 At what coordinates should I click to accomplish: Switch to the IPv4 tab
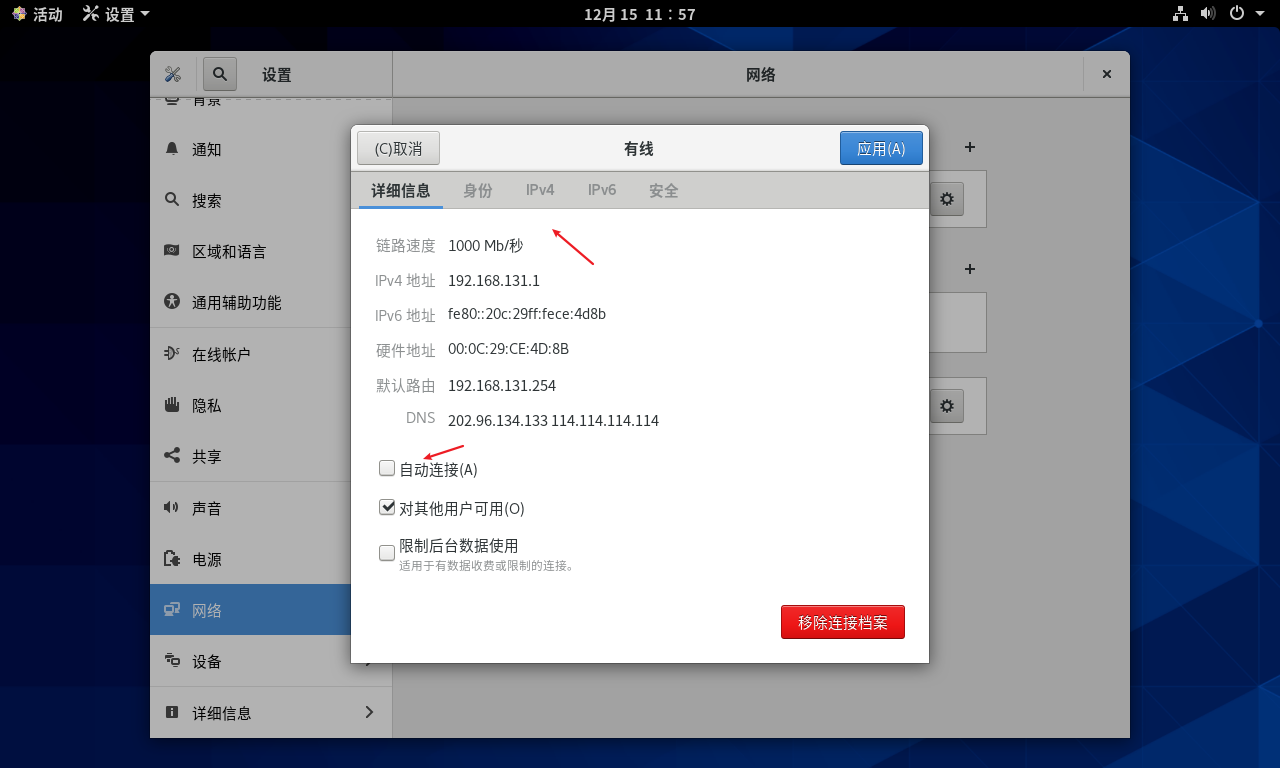(x=540, y=190)
